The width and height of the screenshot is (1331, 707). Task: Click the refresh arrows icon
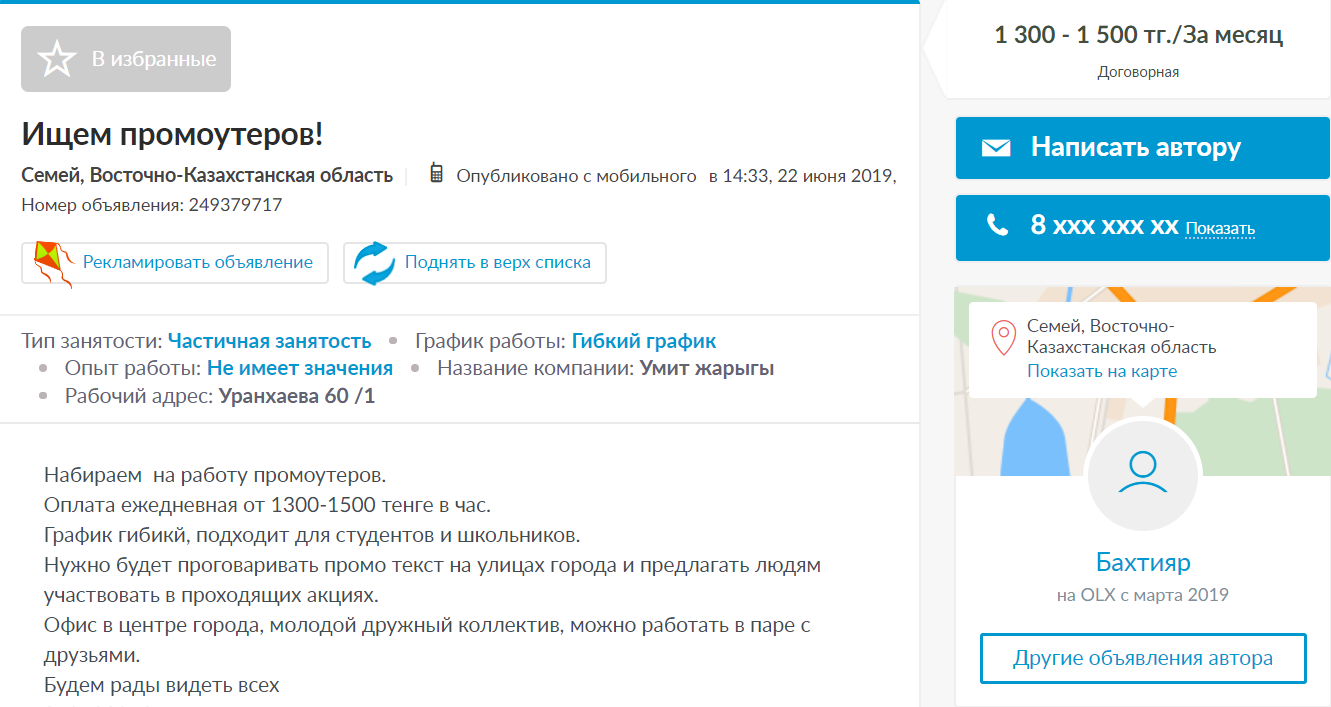click(376, 263)
